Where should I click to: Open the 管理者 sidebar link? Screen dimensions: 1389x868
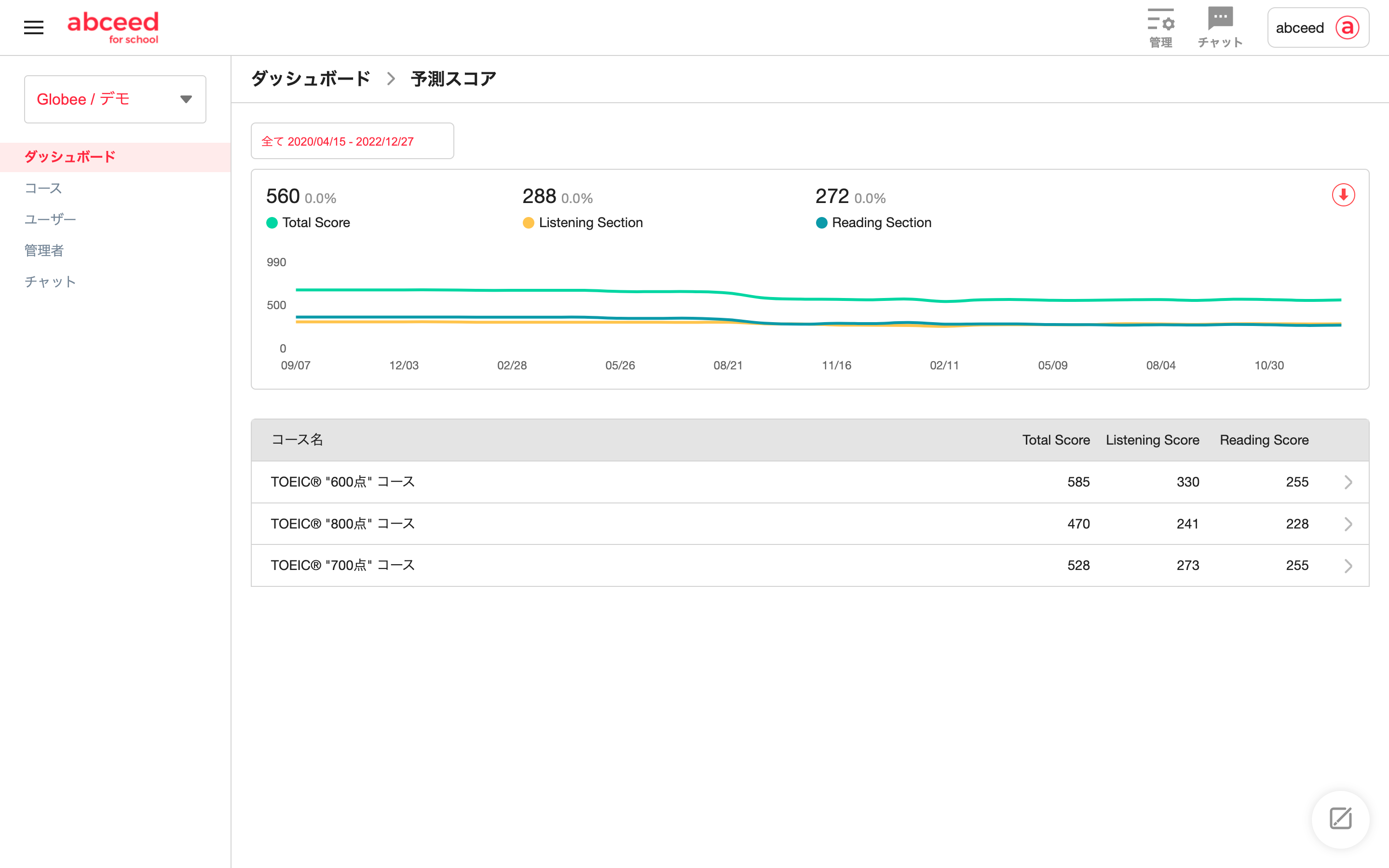click(x=44, y=250)
